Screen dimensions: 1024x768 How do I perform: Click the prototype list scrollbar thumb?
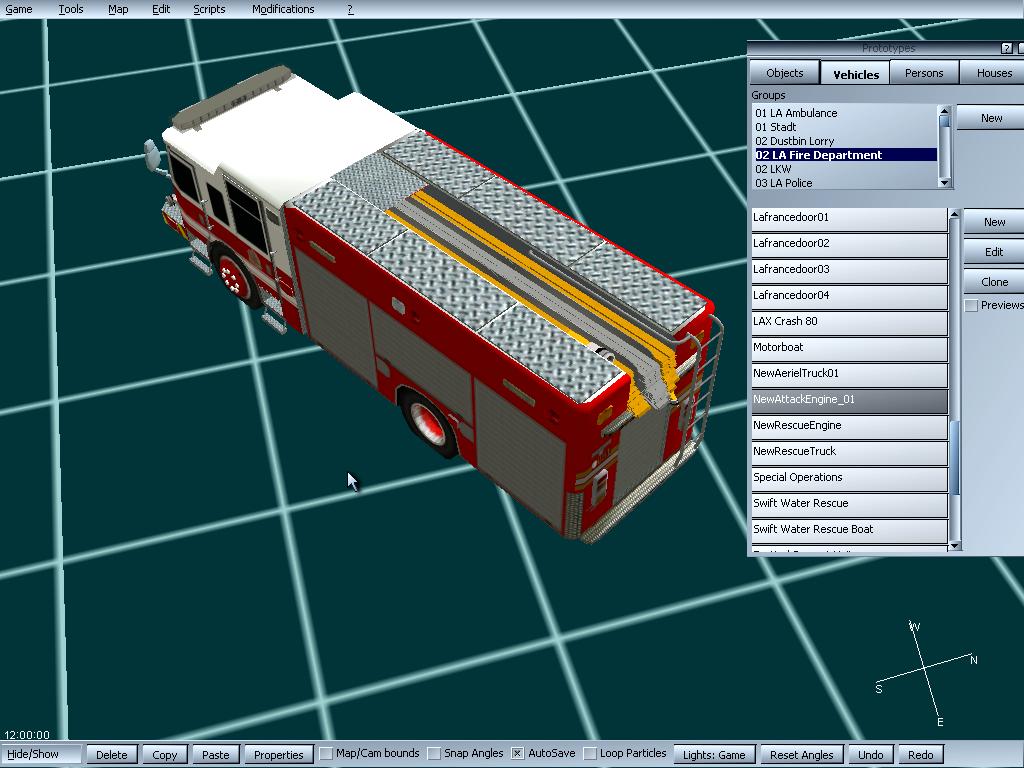click(955, 458)
